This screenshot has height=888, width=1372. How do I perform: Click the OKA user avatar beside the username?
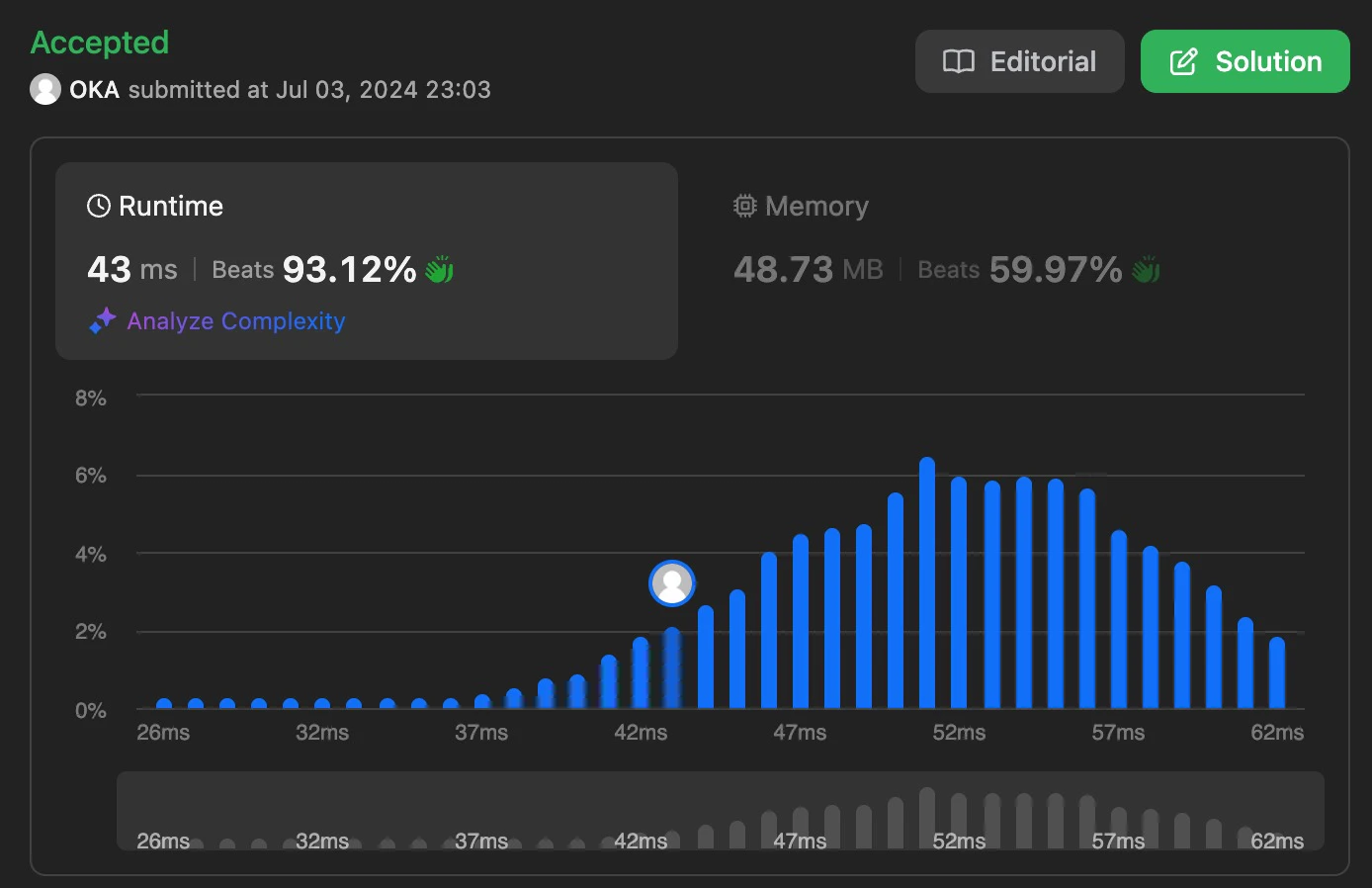click(x=45, y=89)
